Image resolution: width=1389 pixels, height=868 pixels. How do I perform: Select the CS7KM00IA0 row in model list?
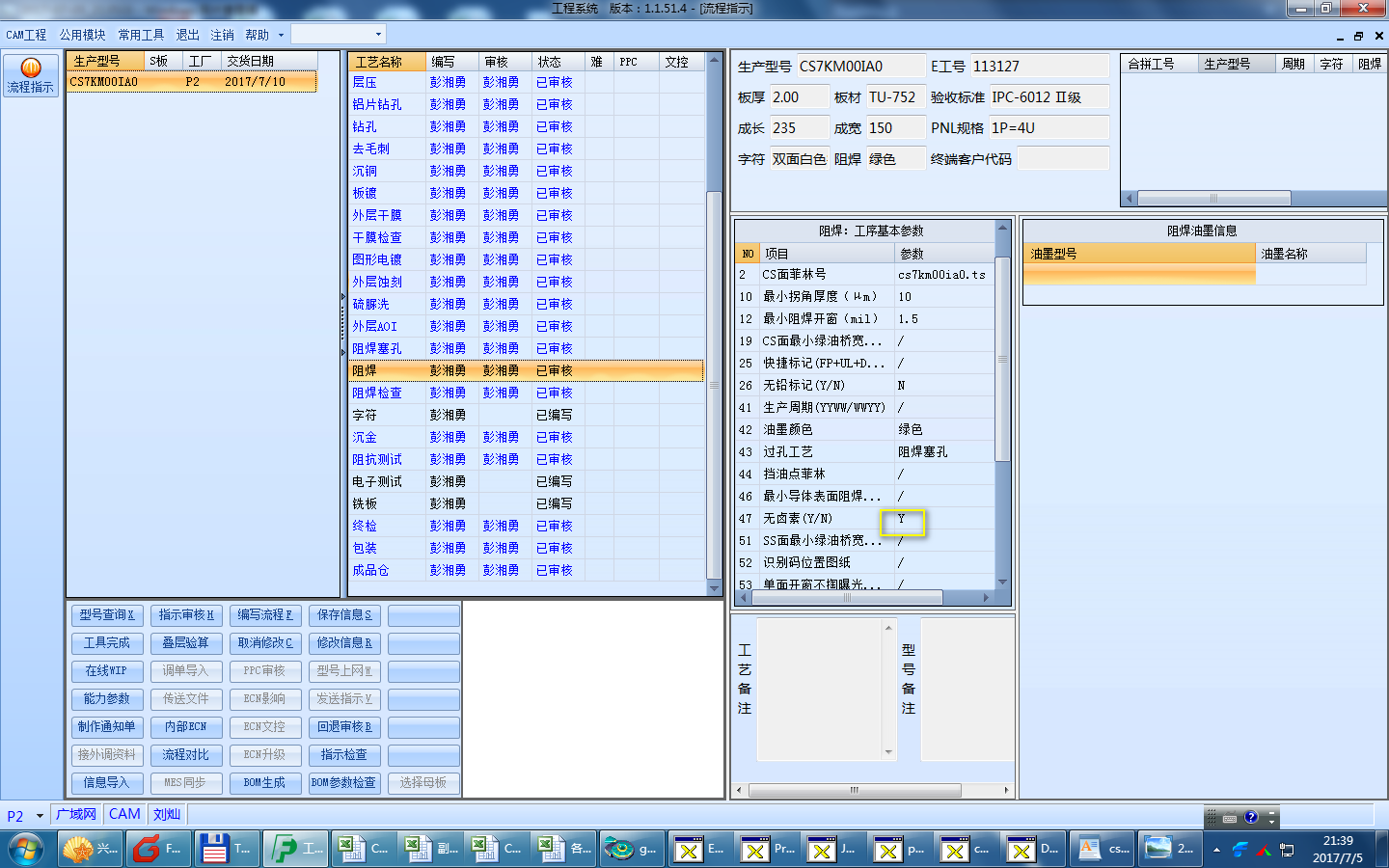point(192,82)
